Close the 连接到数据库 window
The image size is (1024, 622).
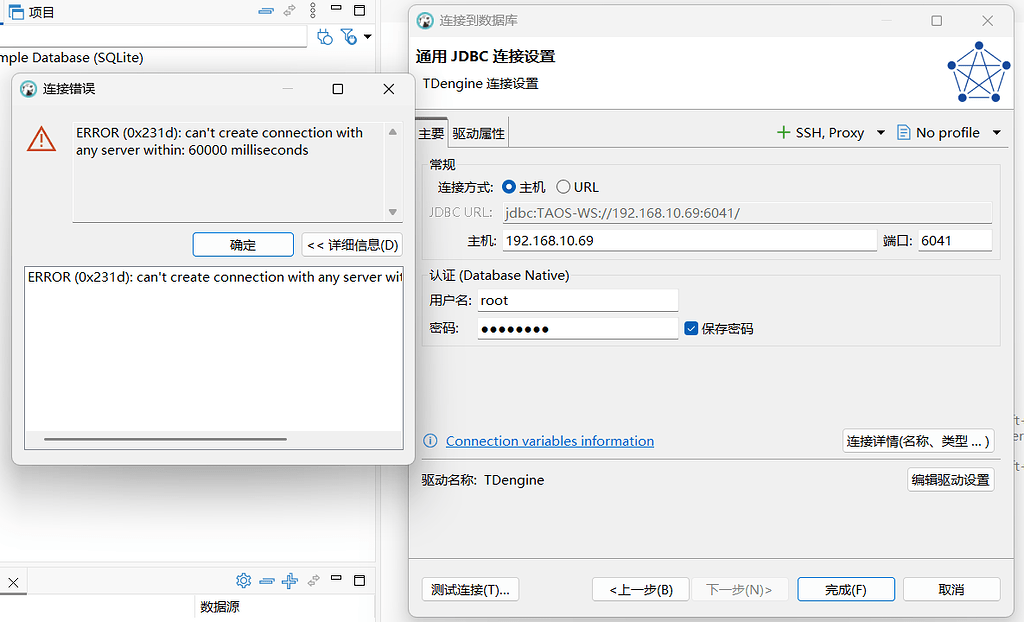point(987,21)
